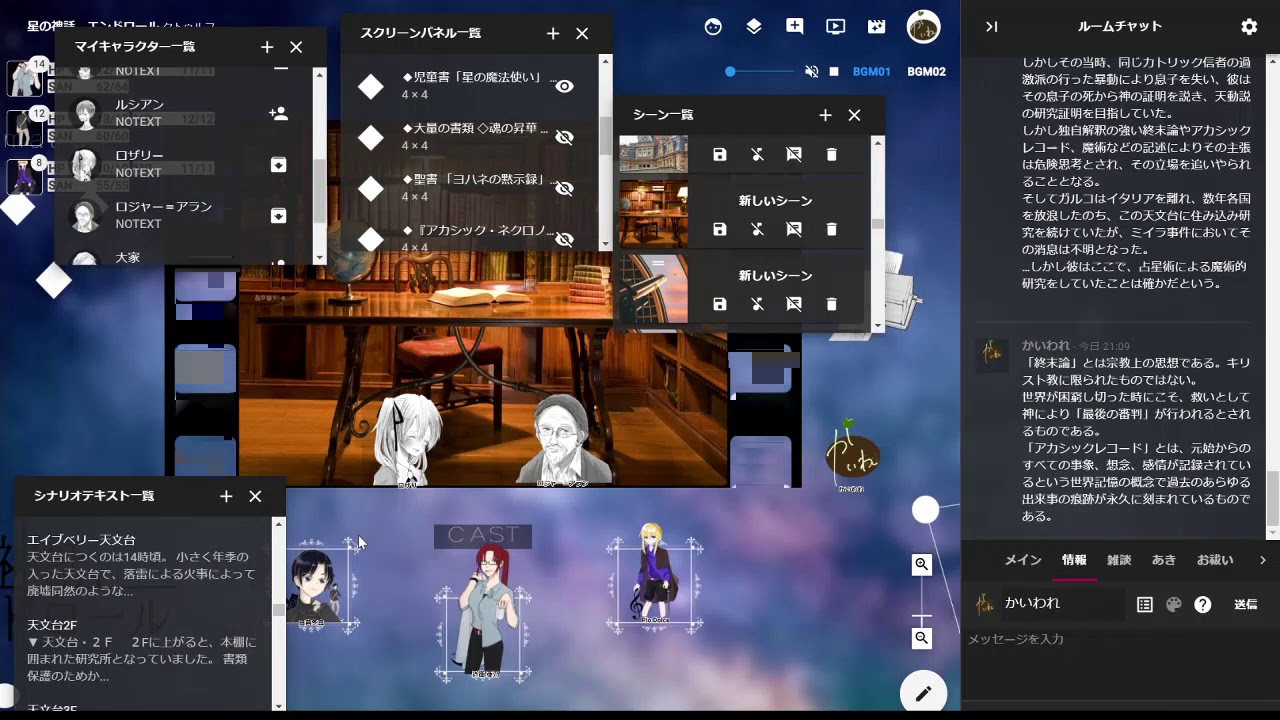Switch to メイン chat tab
The height and width of the screenshot is (720, 1280).
pos(1023,560)
